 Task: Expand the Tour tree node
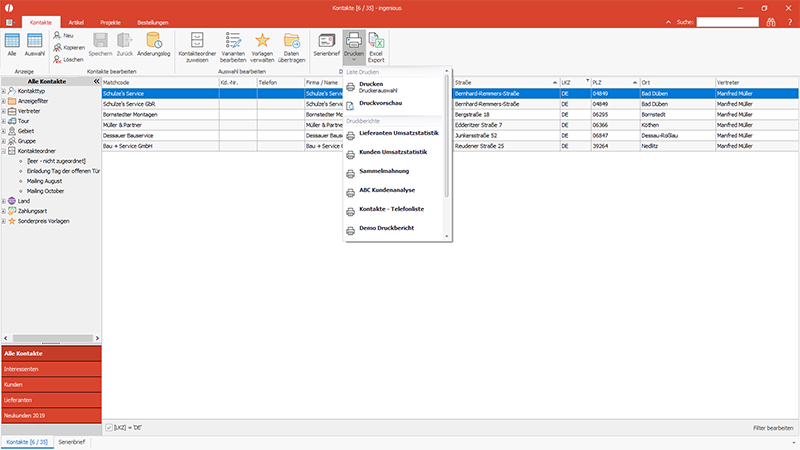4,121
